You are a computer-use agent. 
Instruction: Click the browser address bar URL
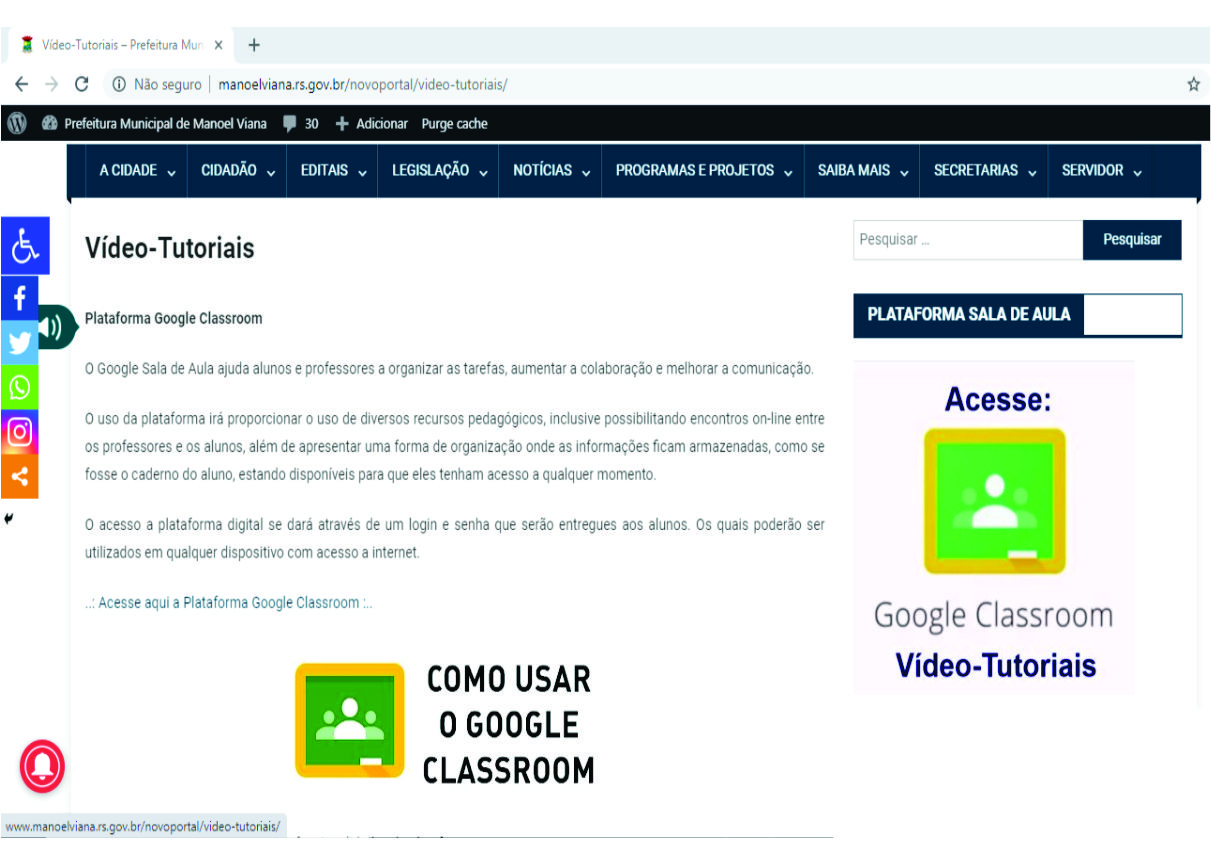(362, 85)
